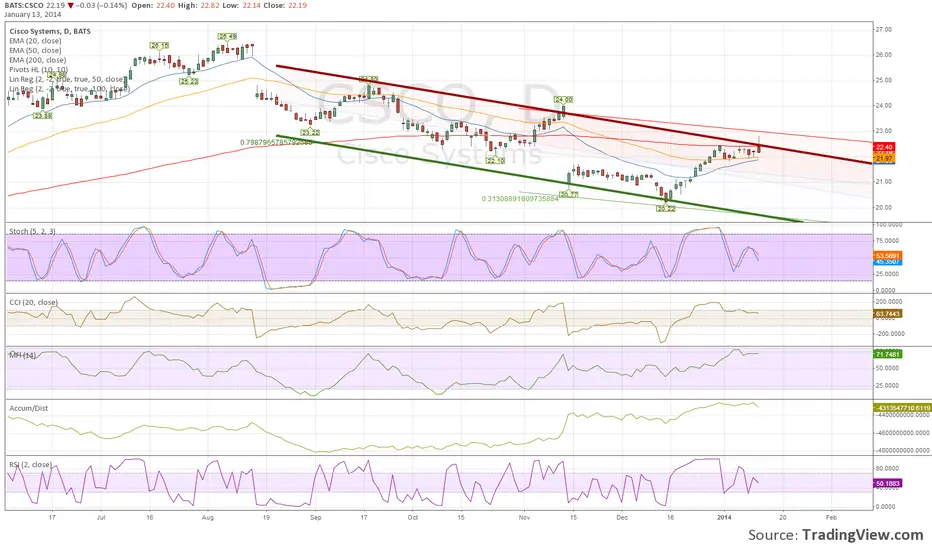The image size is (932, 550).
Task: Click the Nov label on time axis
Action: coord(524,517)
